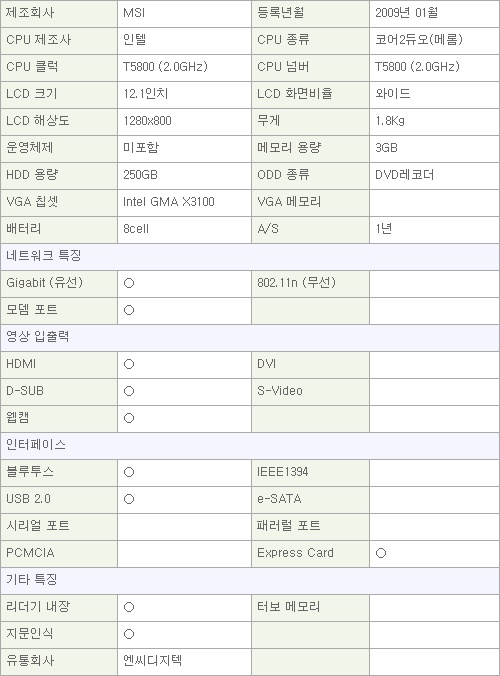Click the USB 2.0 circle mark
This screenshot has height=676, width=500.
click(129, 499)
